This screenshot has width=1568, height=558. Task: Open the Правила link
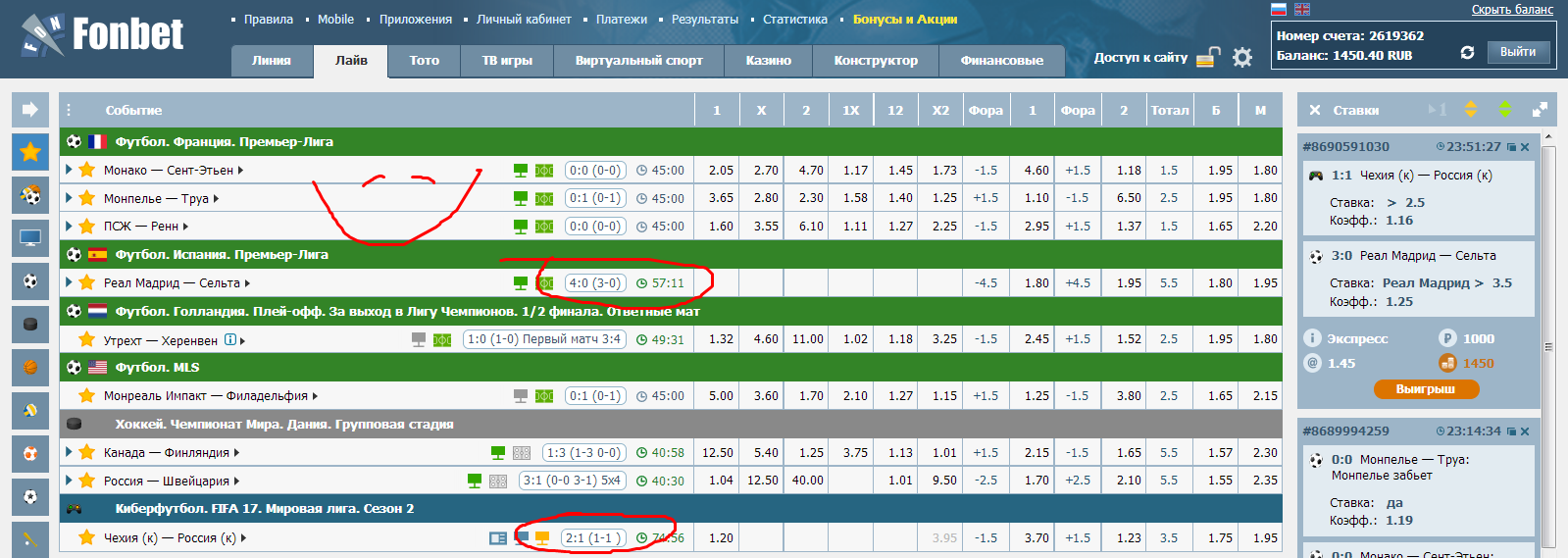click(269, 19)
